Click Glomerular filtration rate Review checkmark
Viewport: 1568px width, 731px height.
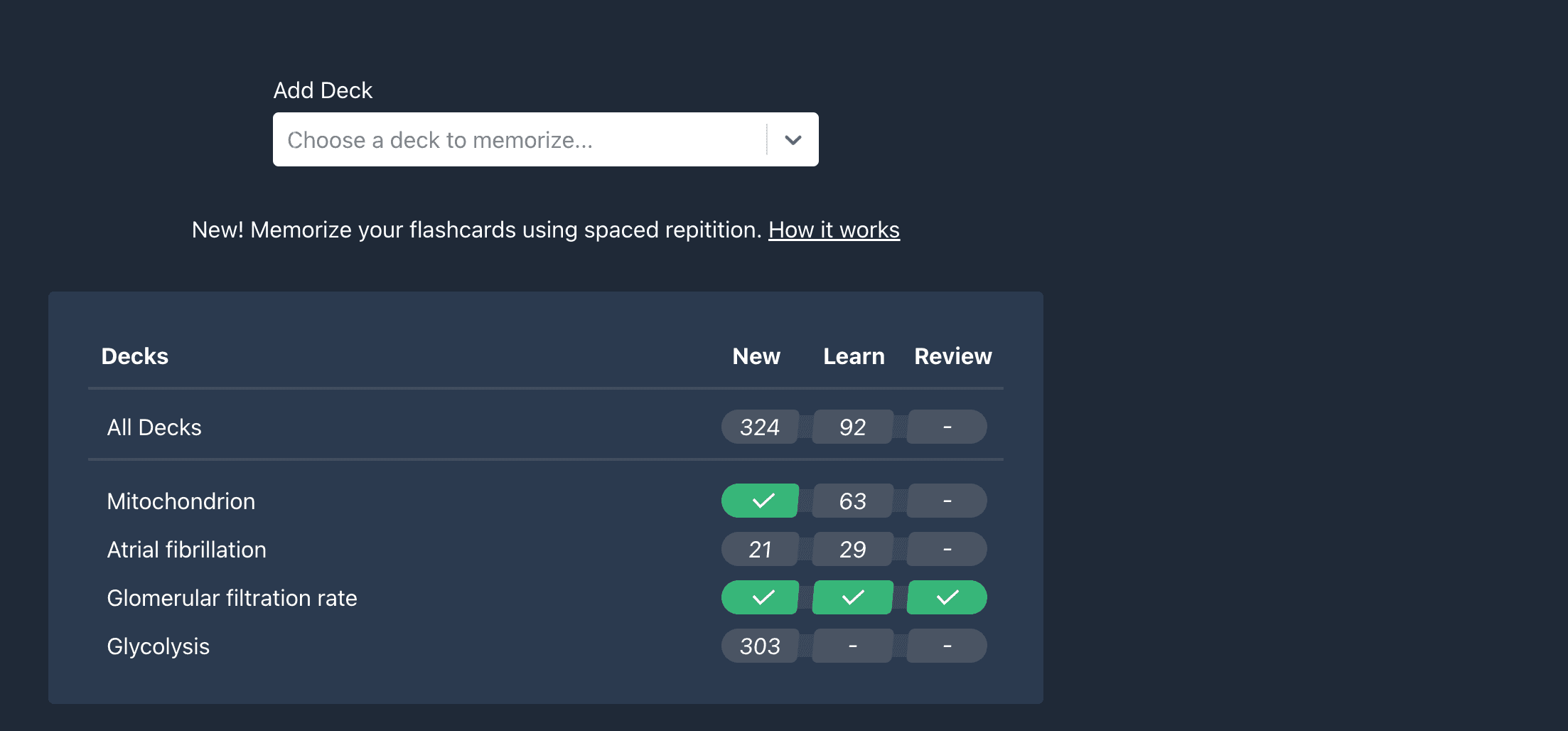point(947,597)
